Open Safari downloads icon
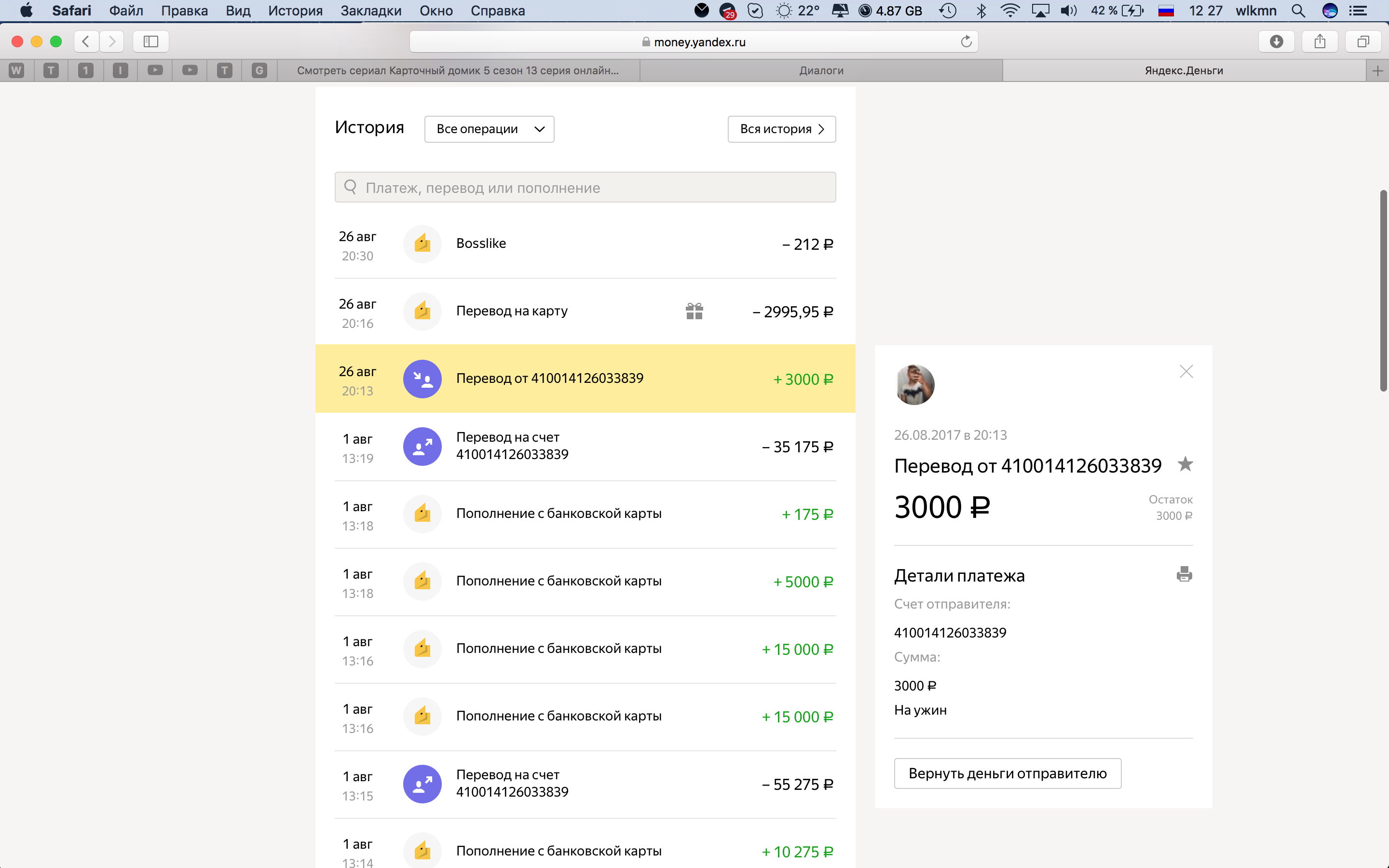Screen dimensions: 1389x868 coord(1276,41)
